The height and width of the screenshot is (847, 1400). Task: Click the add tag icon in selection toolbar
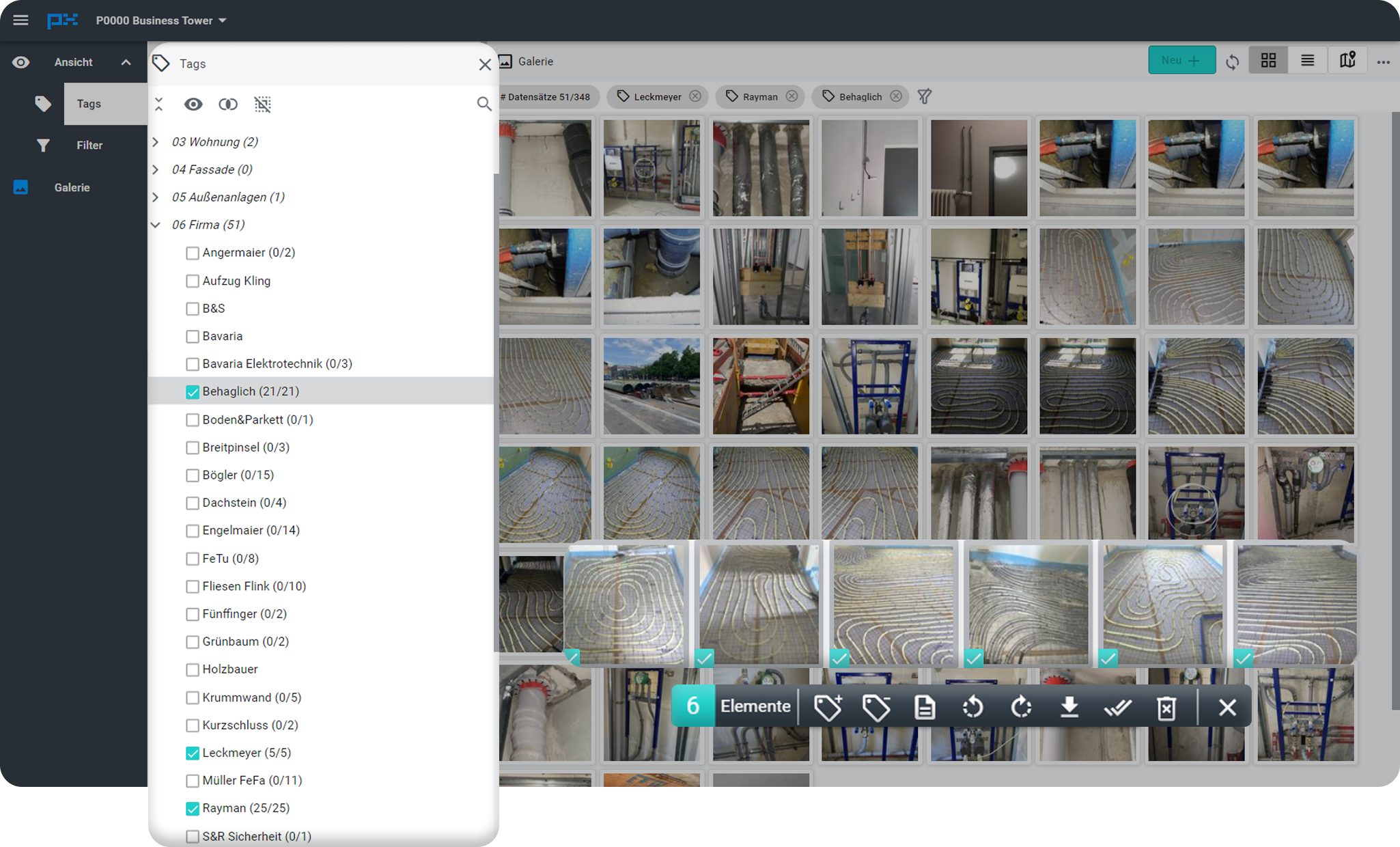[828, 707]
